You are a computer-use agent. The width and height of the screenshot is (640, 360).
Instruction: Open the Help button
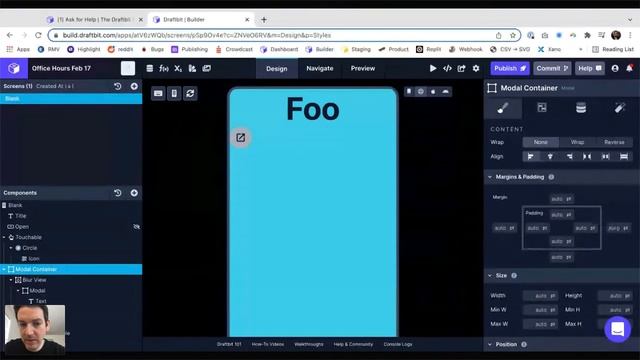click(x=590, y=69)
